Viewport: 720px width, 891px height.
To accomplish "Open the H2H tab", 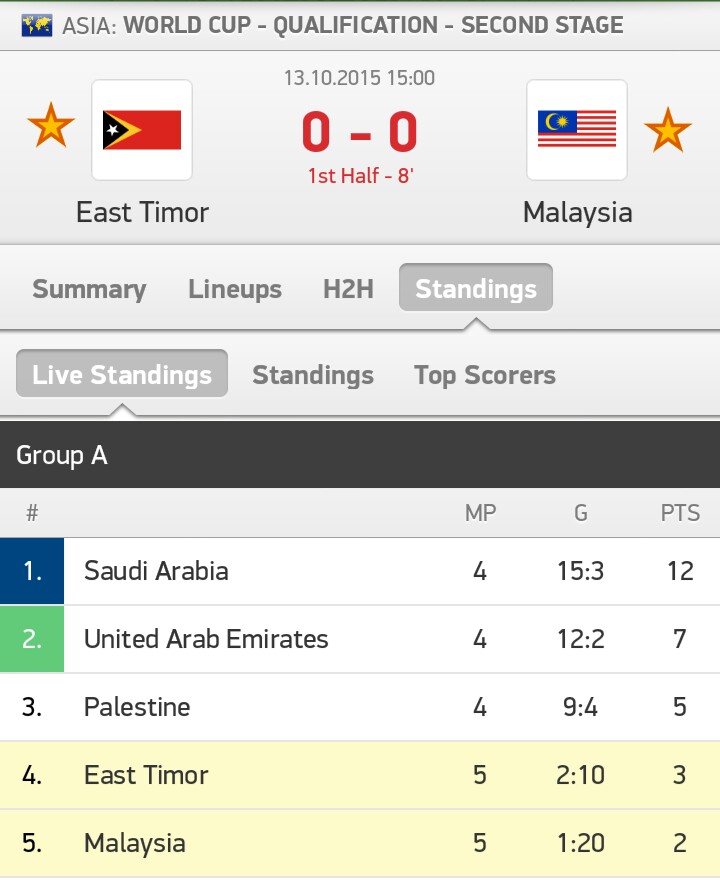I will (x=348, y=289).
